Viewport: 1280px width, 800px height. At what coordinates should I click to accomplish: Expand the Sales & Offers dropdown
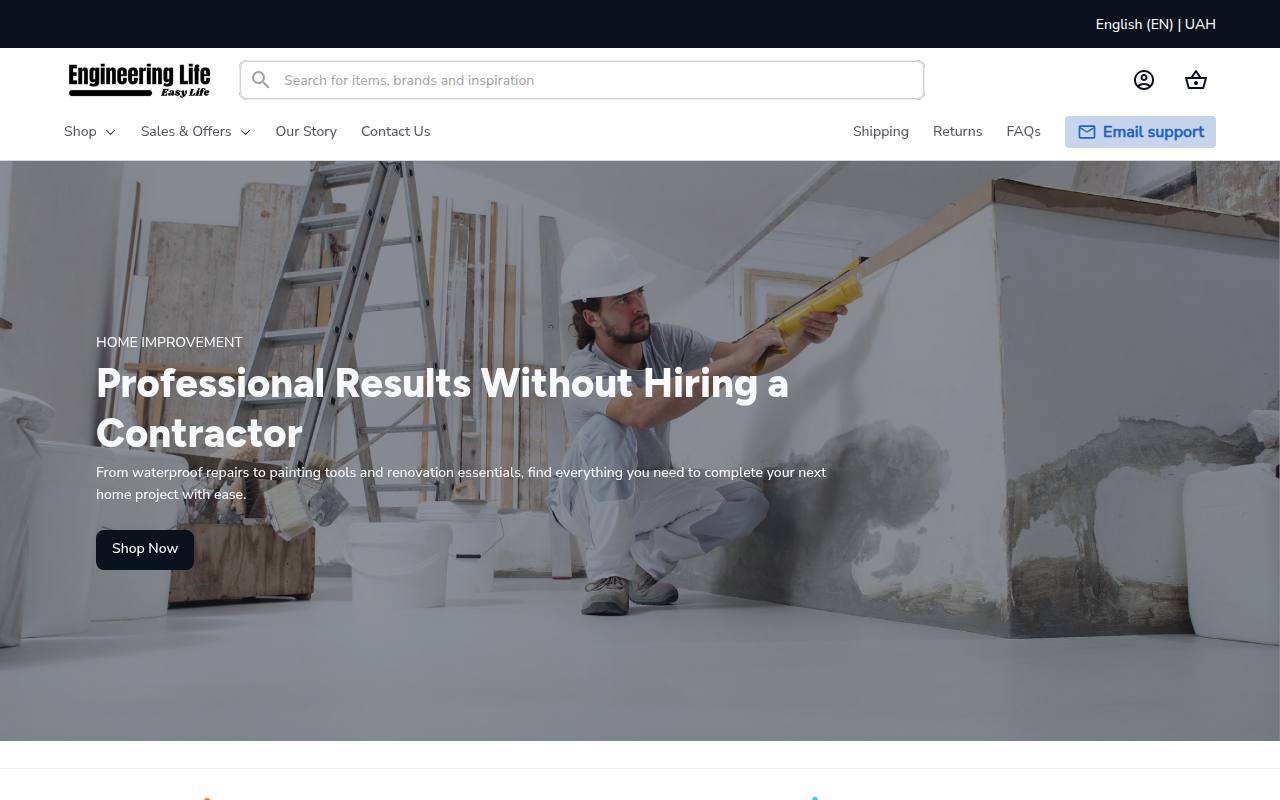pos(196,131)
